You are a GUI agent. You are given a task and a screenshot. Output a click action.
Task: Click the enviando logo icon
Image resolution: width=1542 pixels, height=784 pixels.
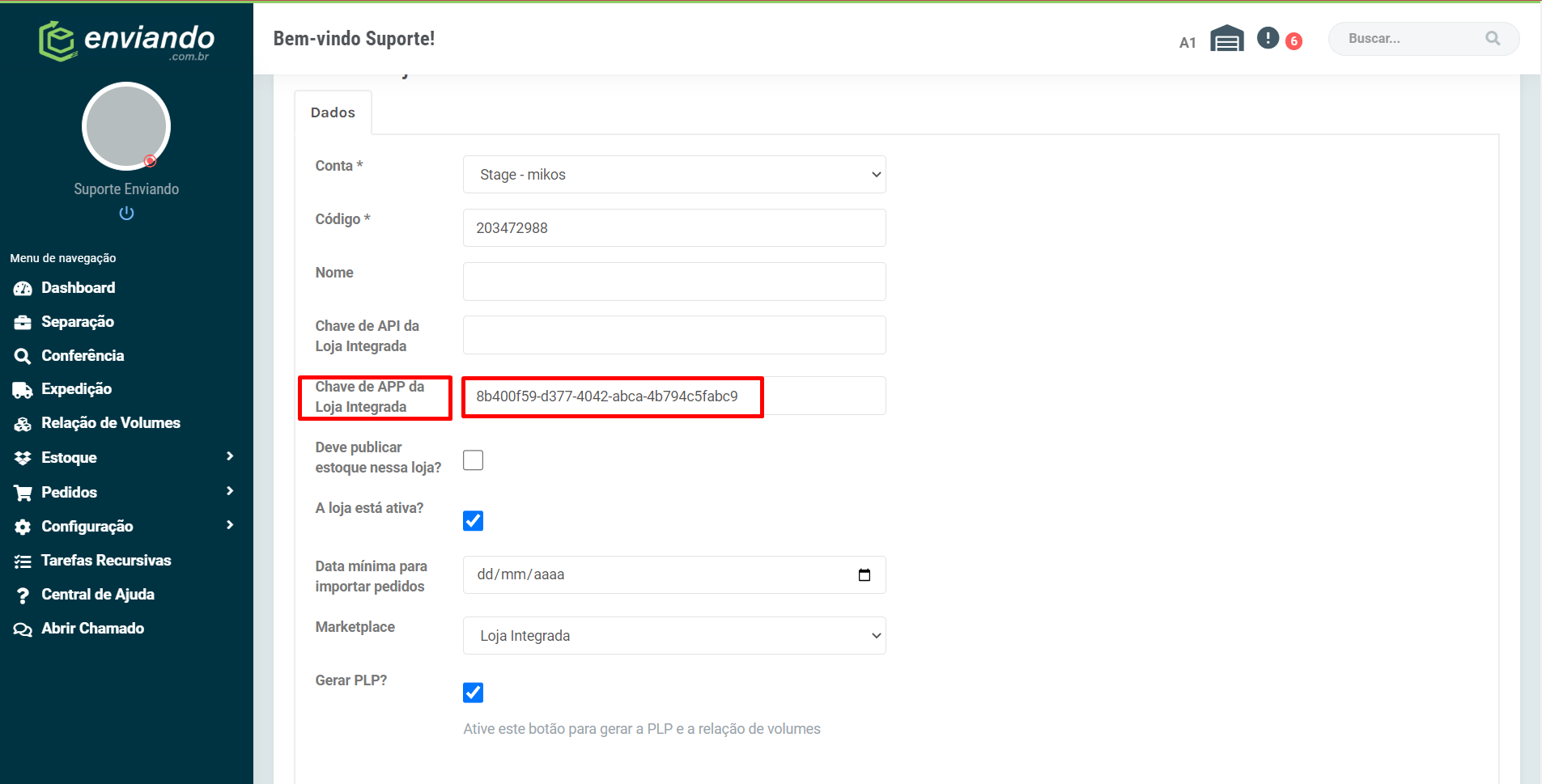[x=57, y=40]
